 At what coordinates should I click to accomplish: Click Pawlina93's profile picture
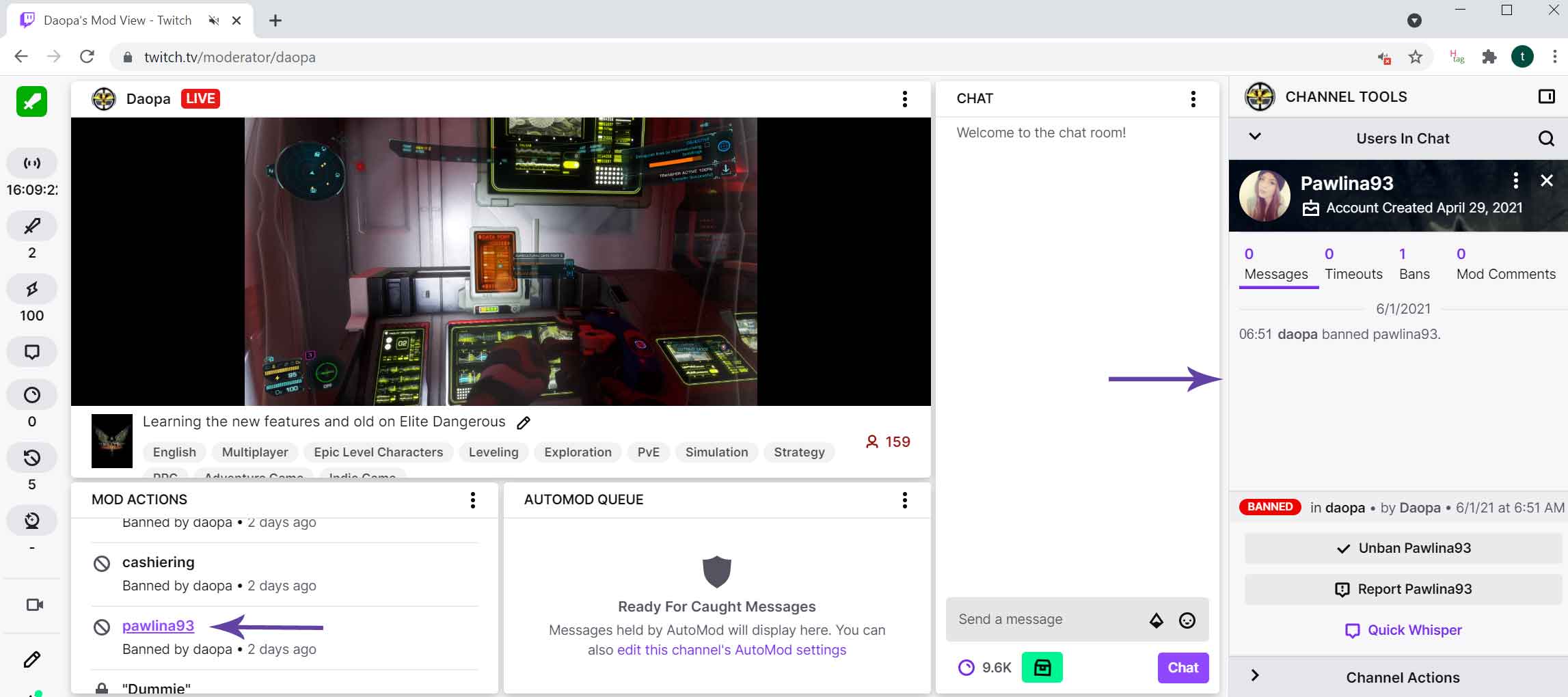coord(1265,195)
